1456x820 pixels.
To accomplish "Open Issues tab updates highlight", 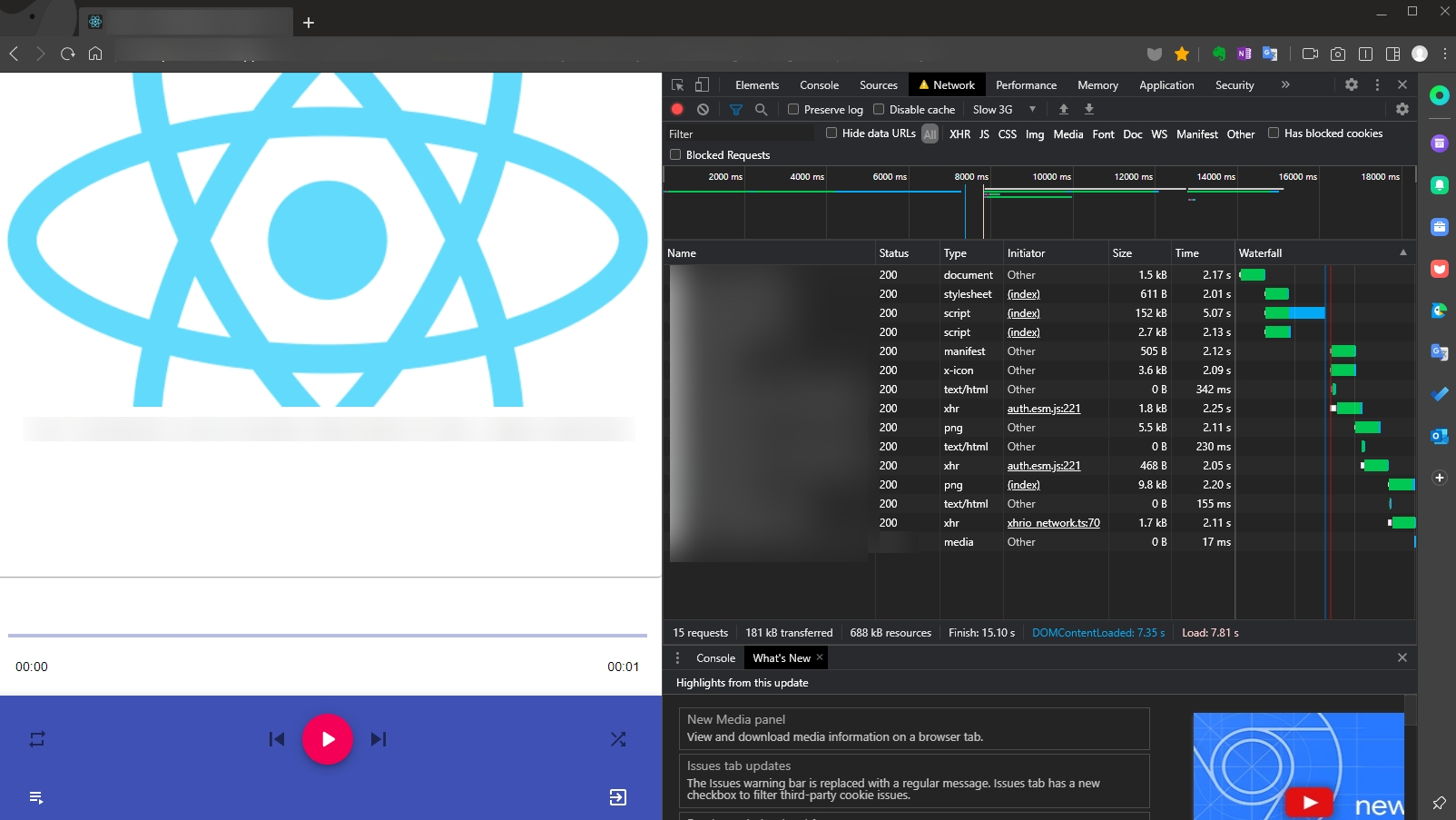I will click(914, 781).
